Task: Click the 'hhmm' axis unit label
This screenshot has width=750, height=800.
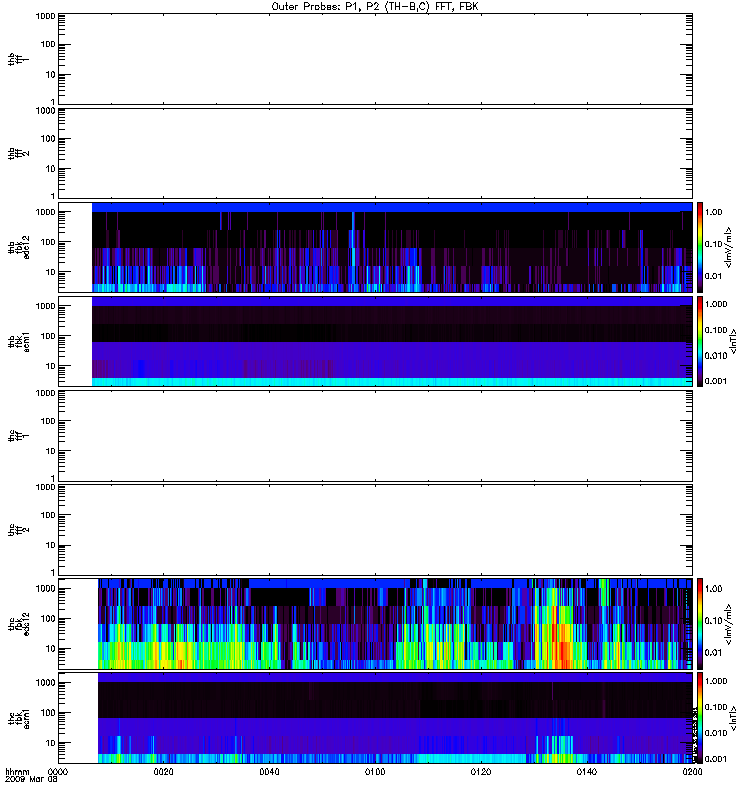Action: [17, 771]
